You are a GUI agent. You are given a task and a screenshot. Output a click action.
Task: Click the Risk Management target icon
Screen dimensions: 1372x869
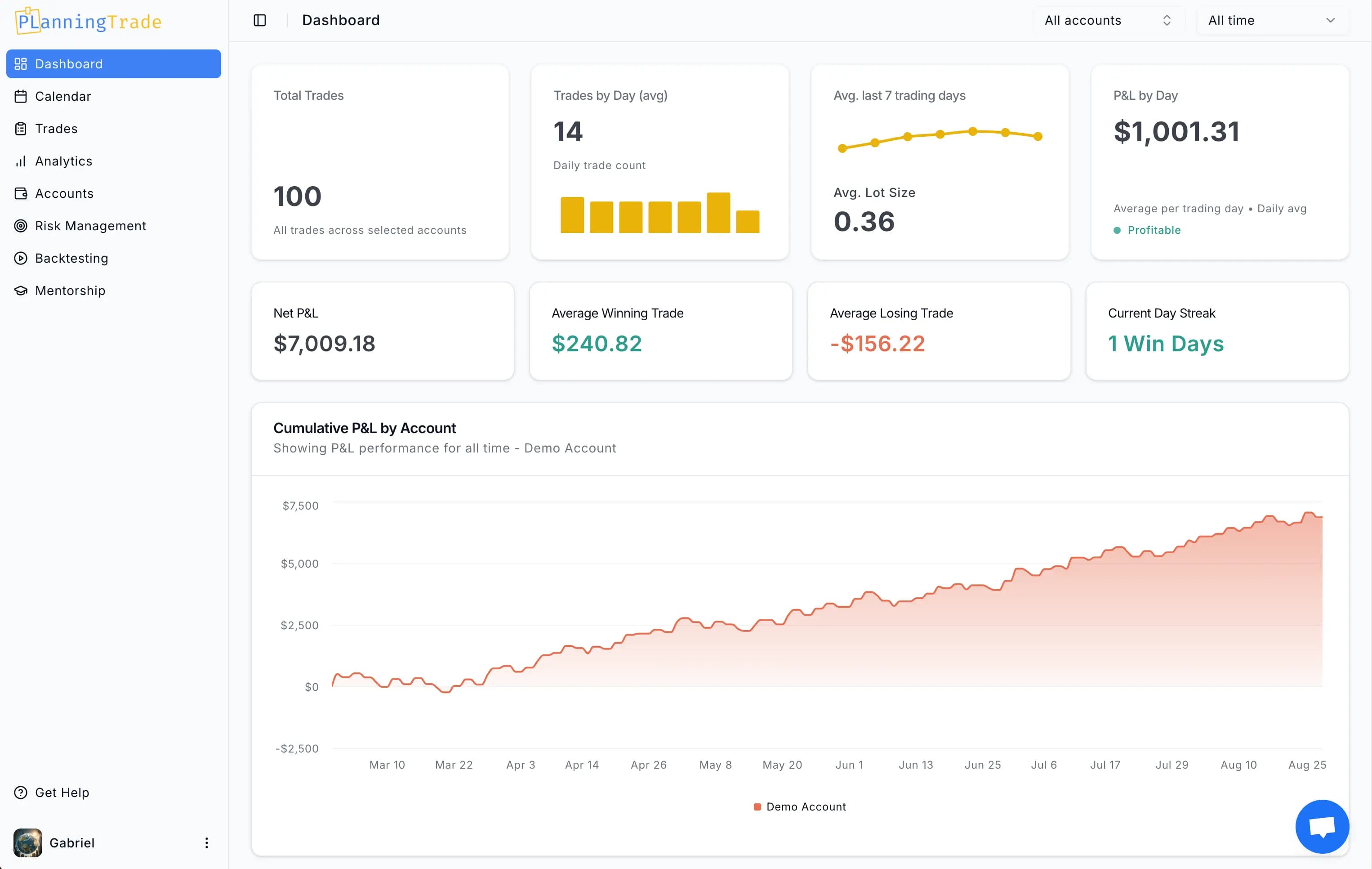[21, 226]
